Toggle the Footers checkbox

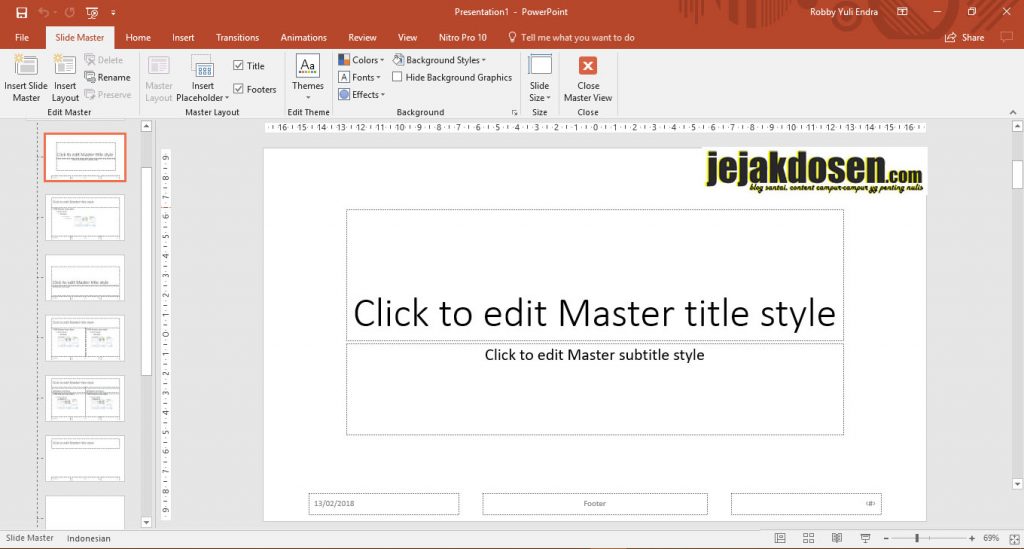coord(238,89)
